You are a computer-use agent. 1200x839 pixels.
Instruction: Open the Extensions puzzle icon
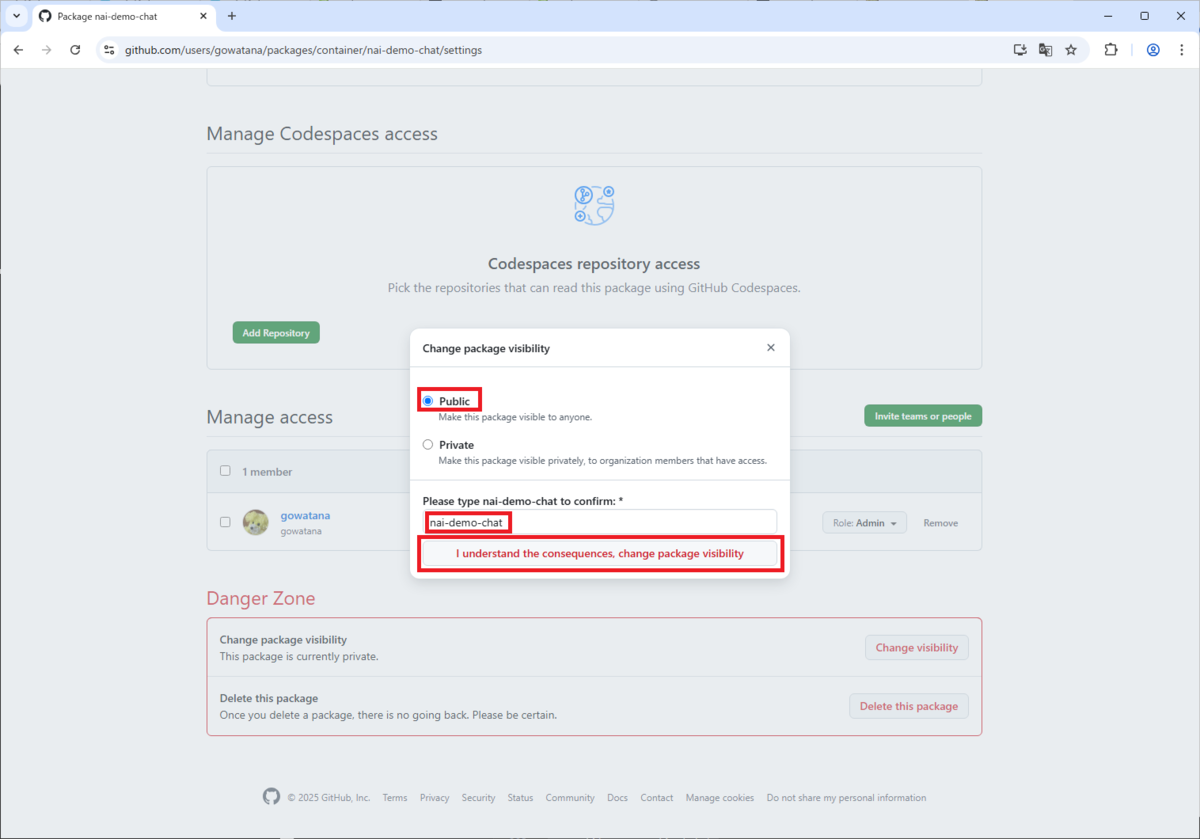pyautogui.click(x=1111, y=50)
